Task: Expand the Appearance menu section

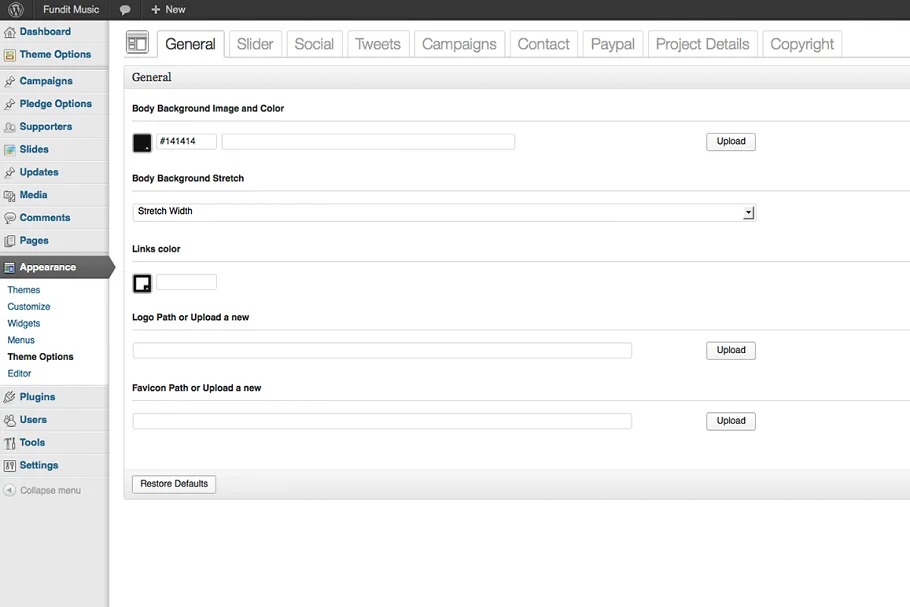Action: [x=48, y=267]
